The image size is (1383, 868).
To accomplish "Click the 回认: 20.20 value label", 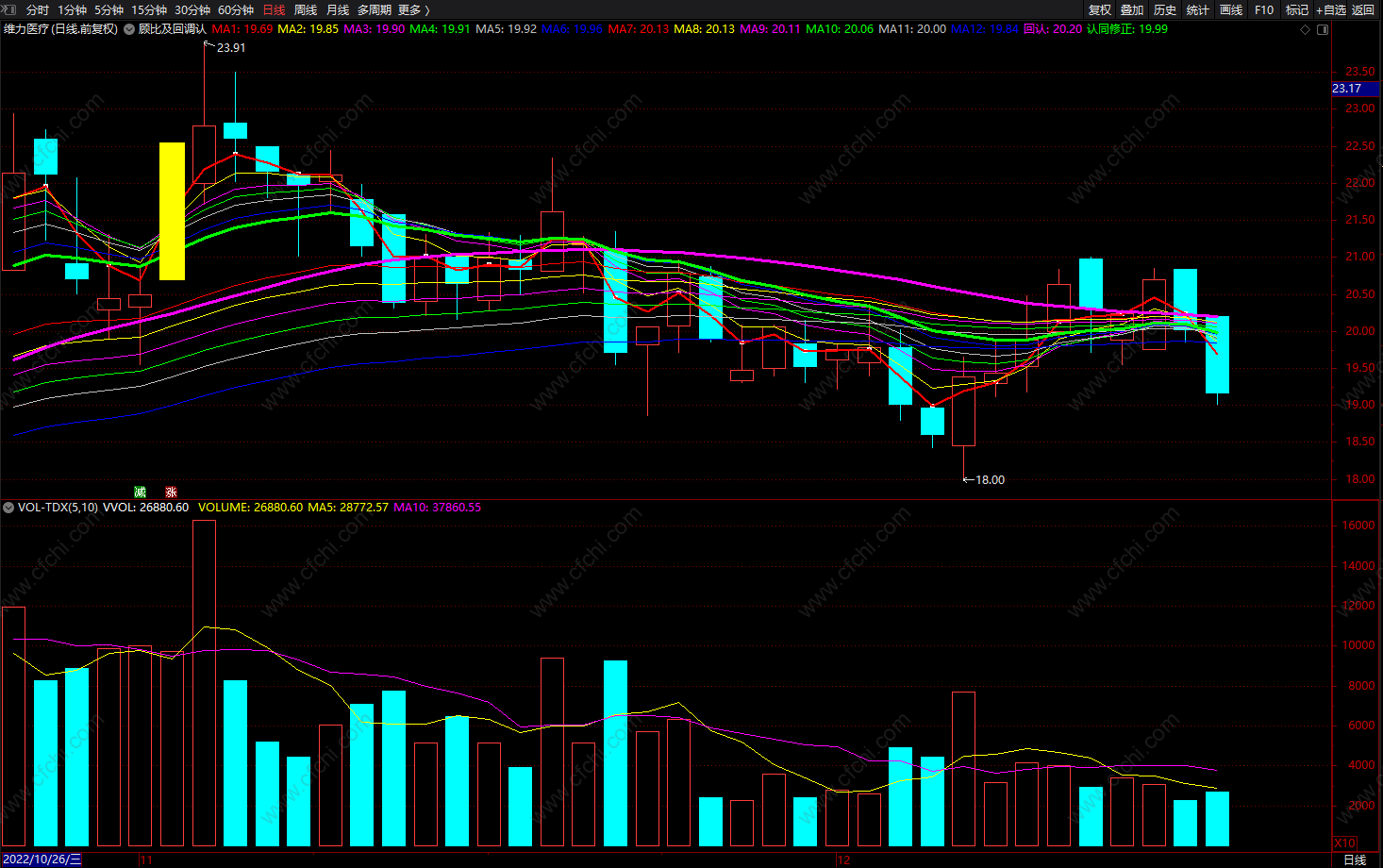I will click(x=1053, y=29).
